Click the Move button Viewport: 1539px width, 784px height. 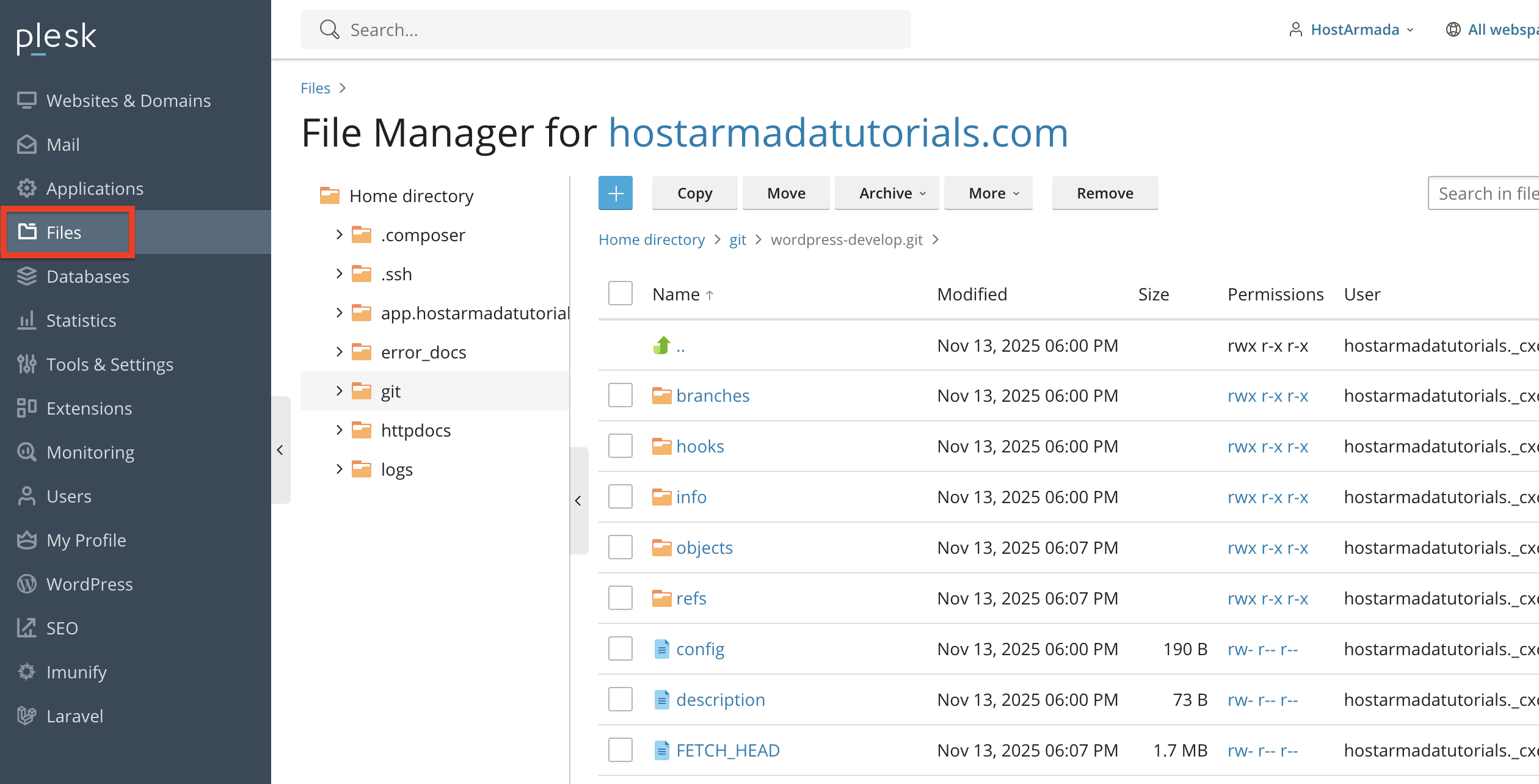pos(787,193)
